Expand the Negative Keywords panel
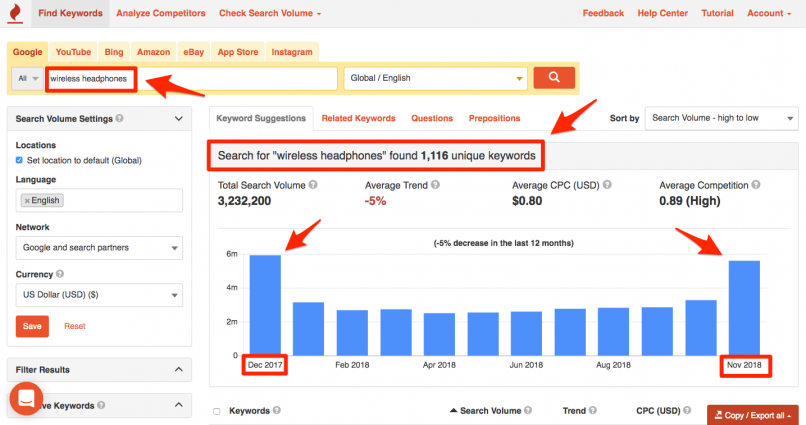 click(178, 405)
